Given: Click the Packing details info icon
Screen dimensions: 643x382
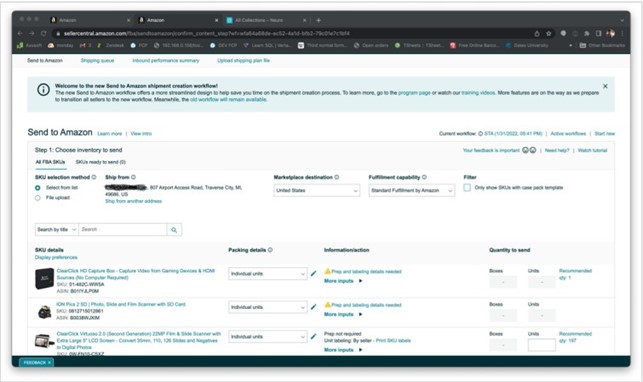Looking at the screenshot, I should point(270,250).
